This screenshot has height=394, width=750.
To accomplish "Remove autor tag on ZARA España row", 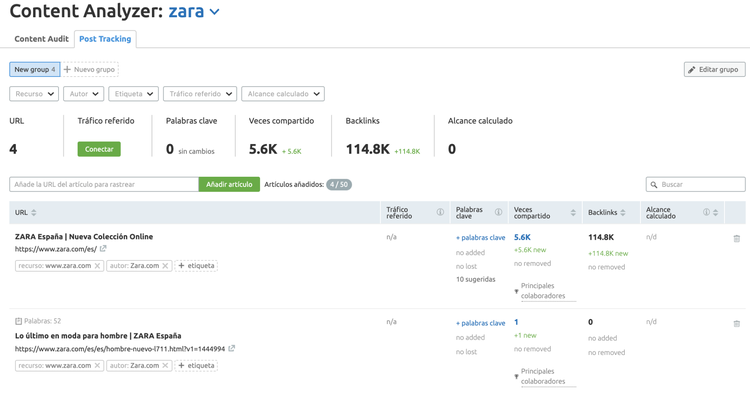I will [165, 265].
